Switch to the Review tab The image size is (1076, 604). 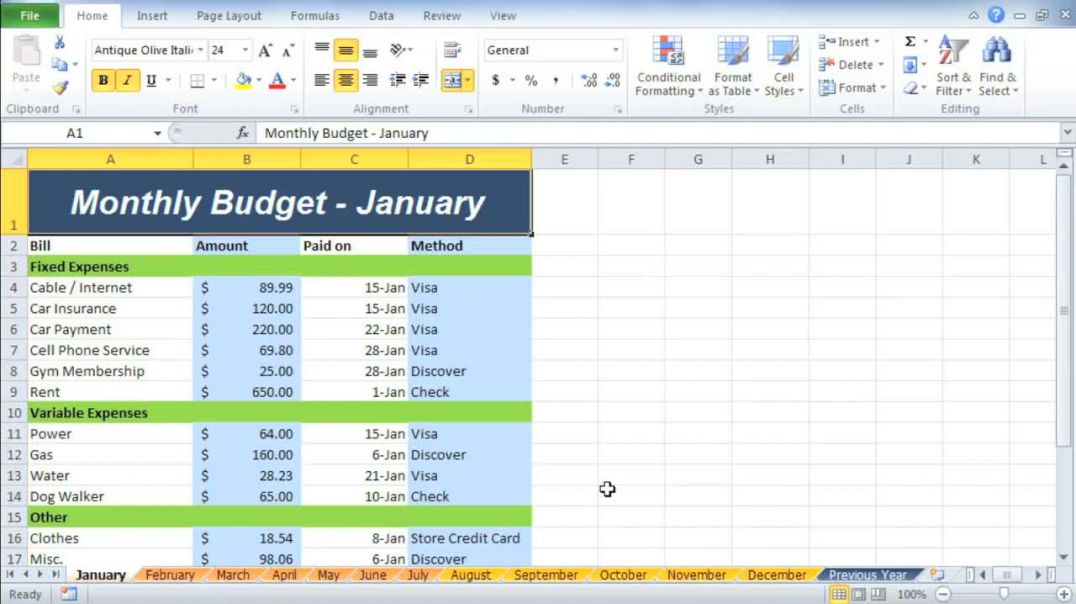(442, 15)
